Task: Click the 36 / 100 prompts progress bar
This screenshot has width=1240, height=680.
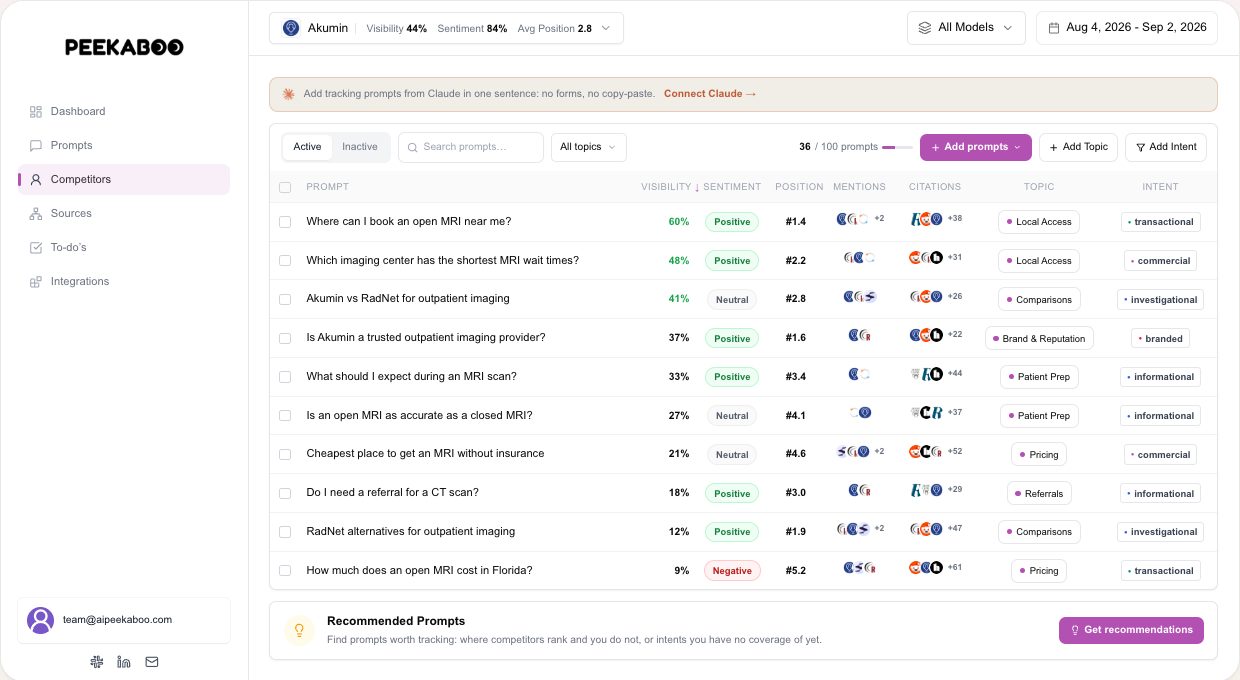Action: [897, 147]
